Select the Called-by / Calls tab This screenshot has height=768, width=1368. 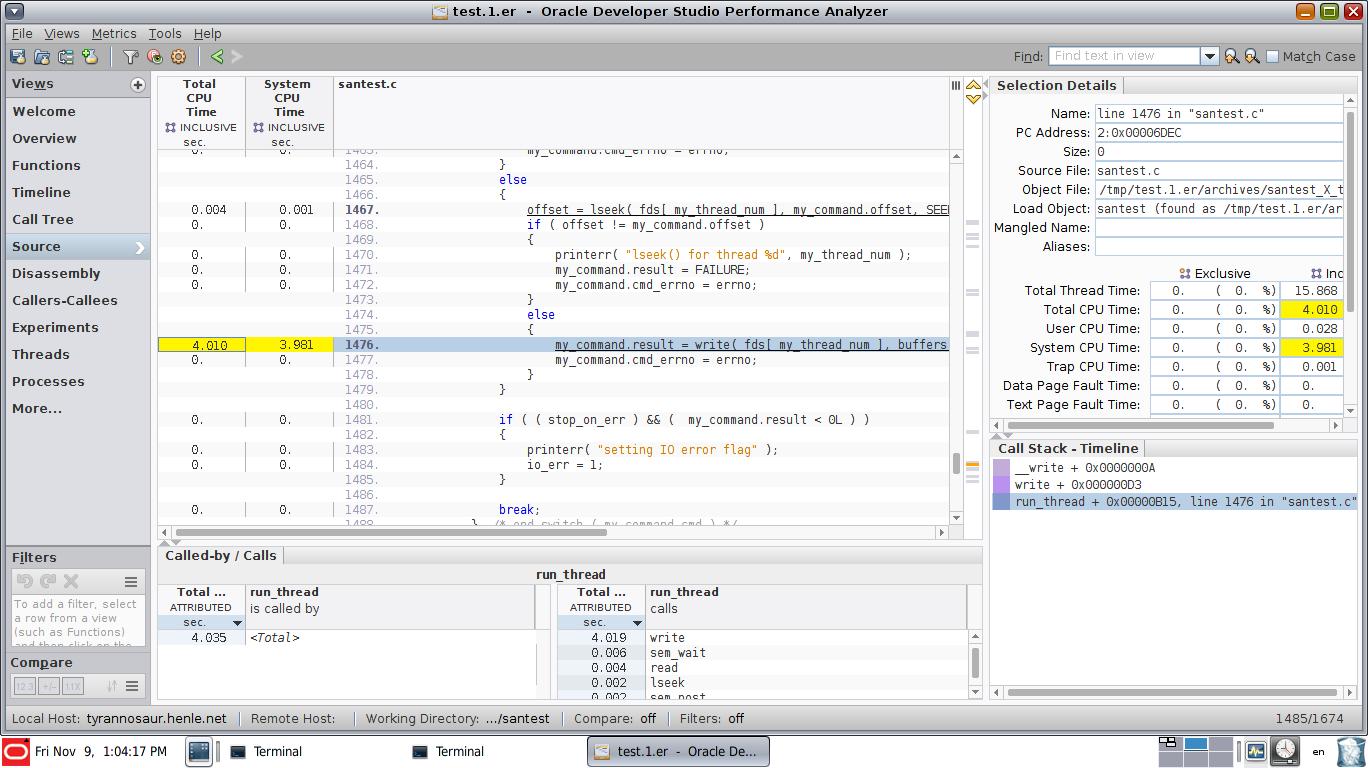pyautogui.click(x=220, y=555)
